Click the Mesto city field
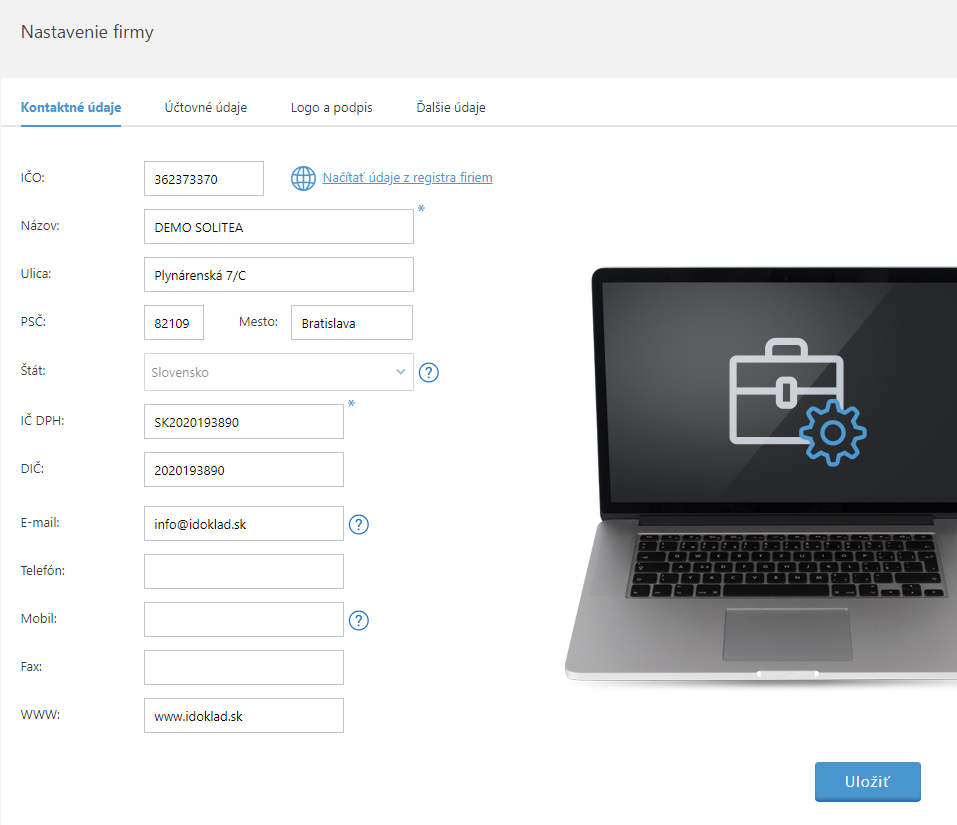Viewport: 957px width, 825px height. [351, 323]
